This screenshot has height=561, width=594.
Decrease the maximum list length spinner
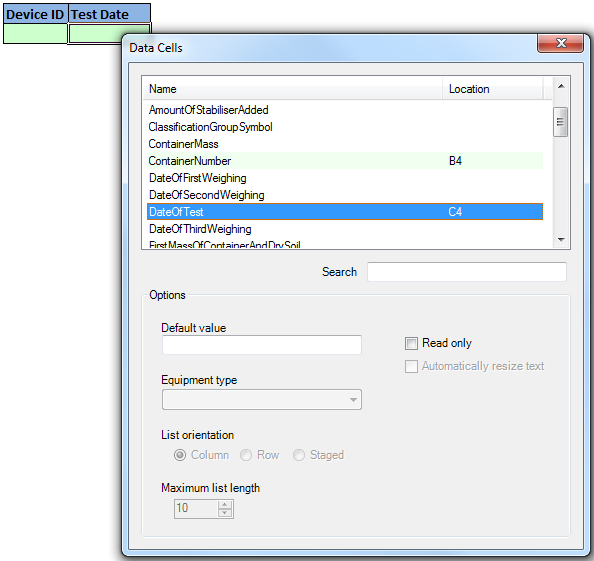(x=225, y=513)
